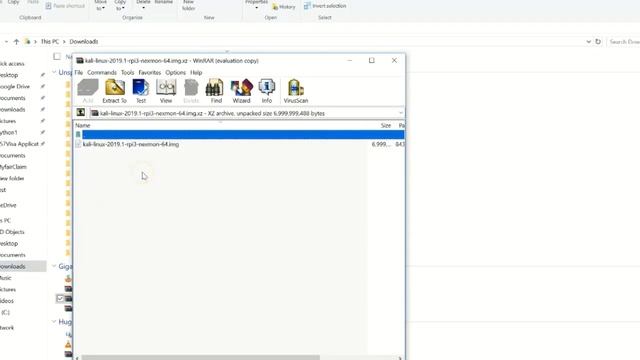Click Downloads in Explorer breadcrumb

[x=84, y=42]
